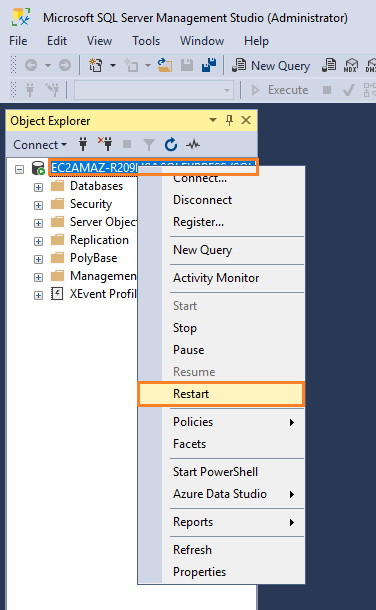376x610 pixels.
Task: Click the Disconnect icon in Object Explorer
Action: pyautogui.click(x=105, y=144)
